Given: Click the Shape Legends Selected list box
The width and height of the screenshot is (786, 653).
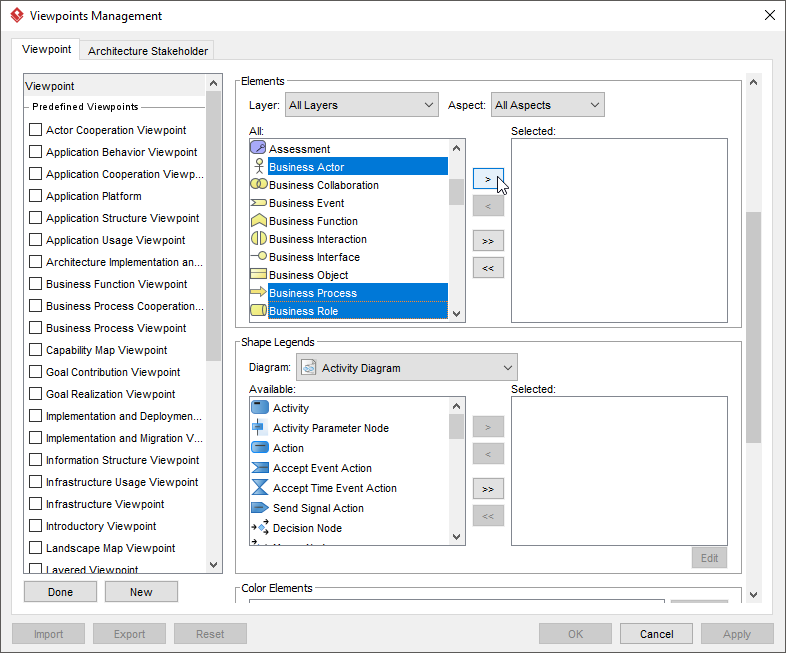Looking at the screenshot, I should pyautogui.click(x=619, y=471).
